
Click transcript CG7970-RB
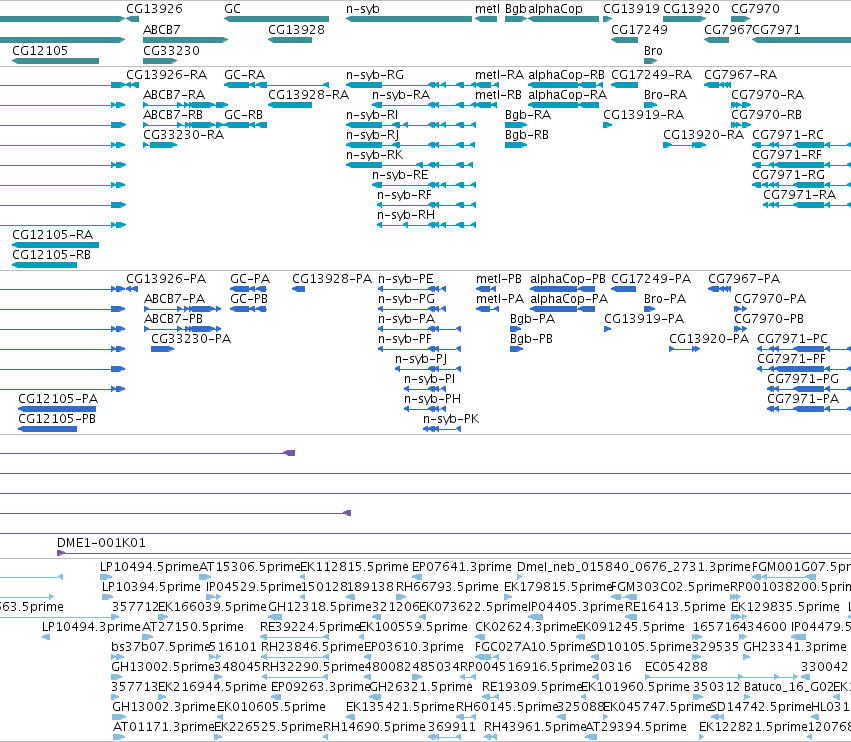(x=741, y=125)
